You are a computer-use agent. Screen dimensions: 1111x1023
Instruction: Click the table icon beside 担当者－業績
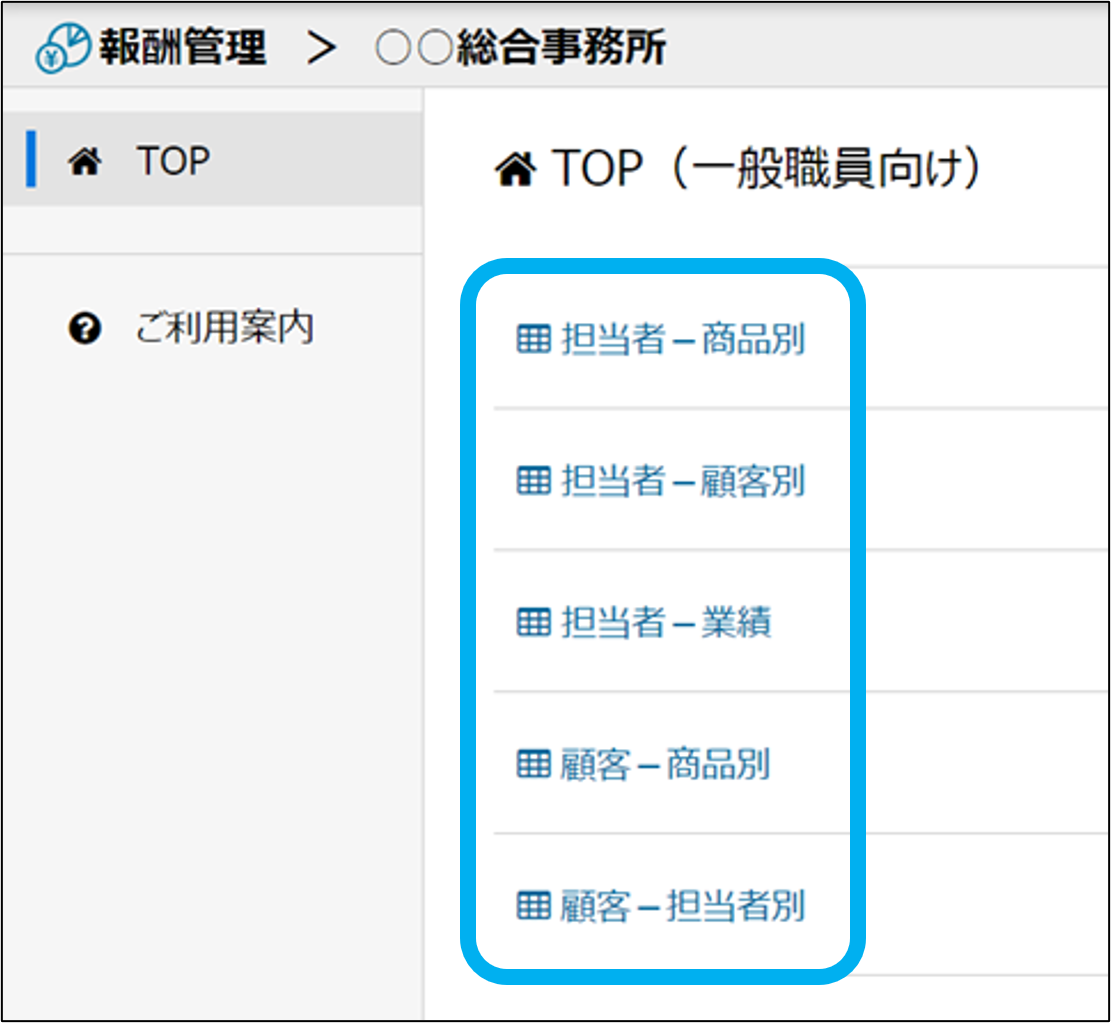(x=533, y=623)
